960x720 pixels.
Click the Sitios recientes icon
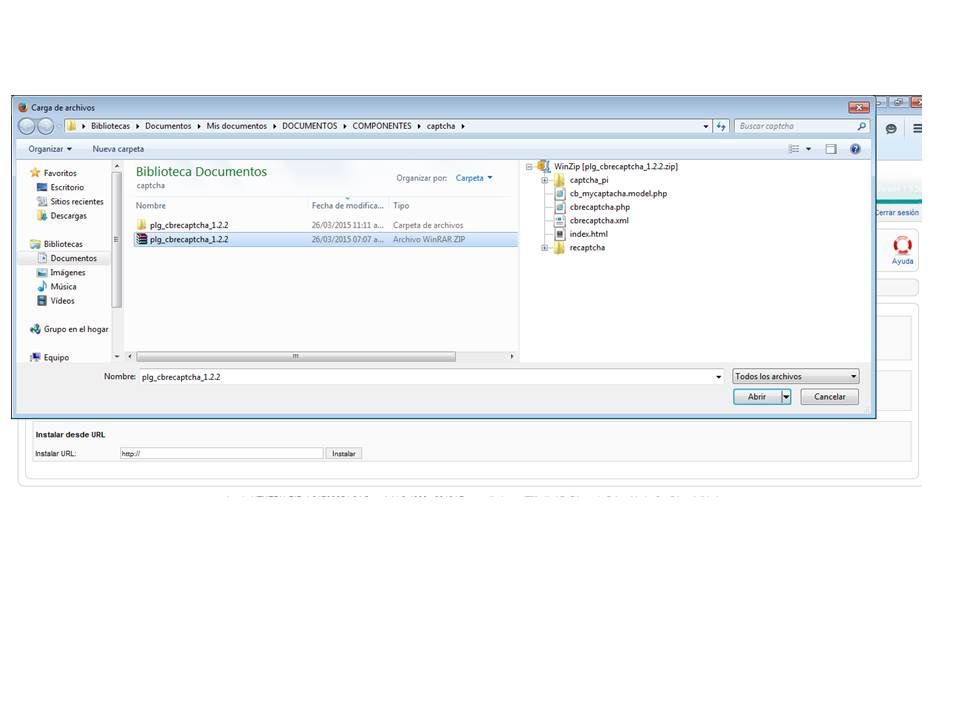click(42, 201)
